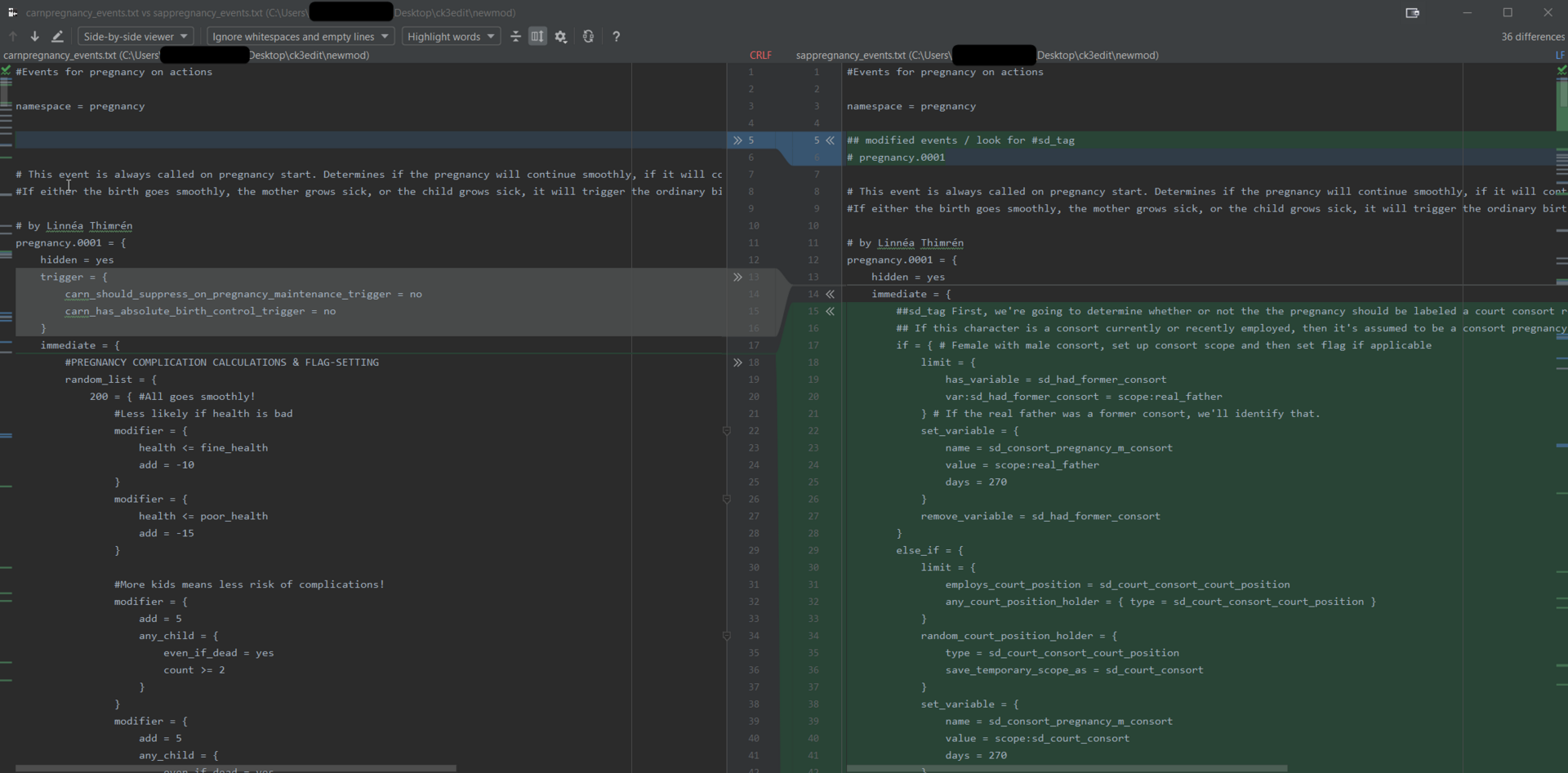Jump to next difference arrow
1568x773 pixels.
click(34, 36)
